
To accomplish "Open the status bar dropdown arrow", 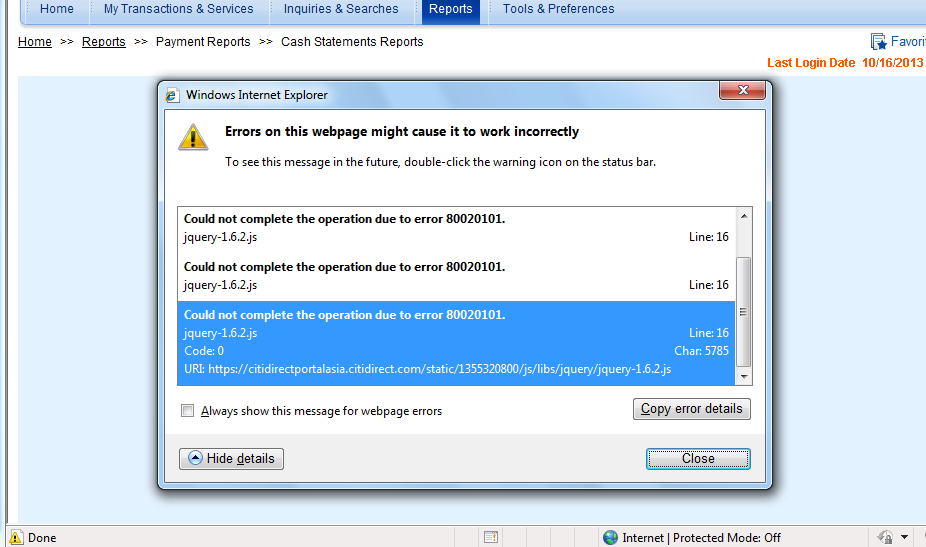I will point(904,537).
